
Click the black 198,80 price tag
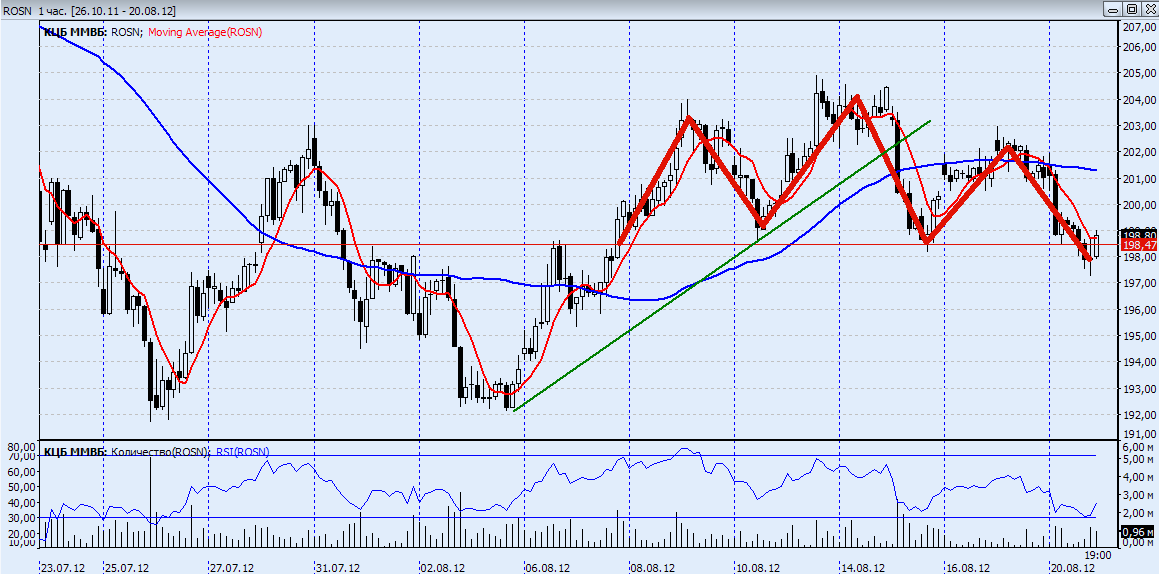point(1138,233)
